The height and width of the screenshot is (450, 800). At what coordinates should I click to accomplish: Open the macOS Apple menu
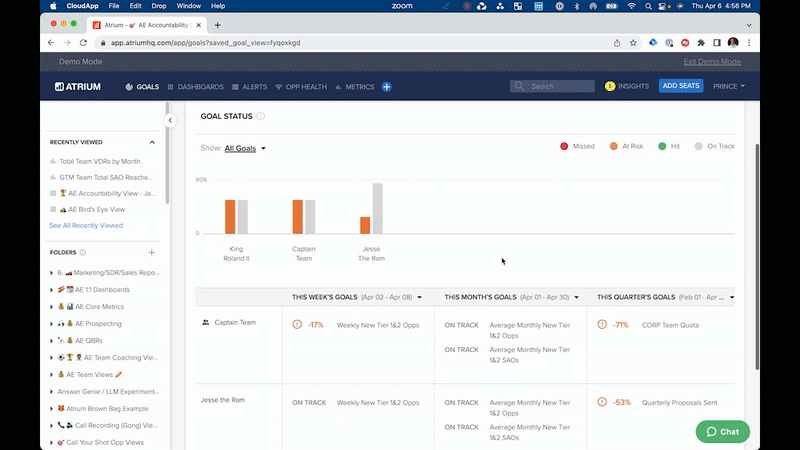(x=54, y=6)
